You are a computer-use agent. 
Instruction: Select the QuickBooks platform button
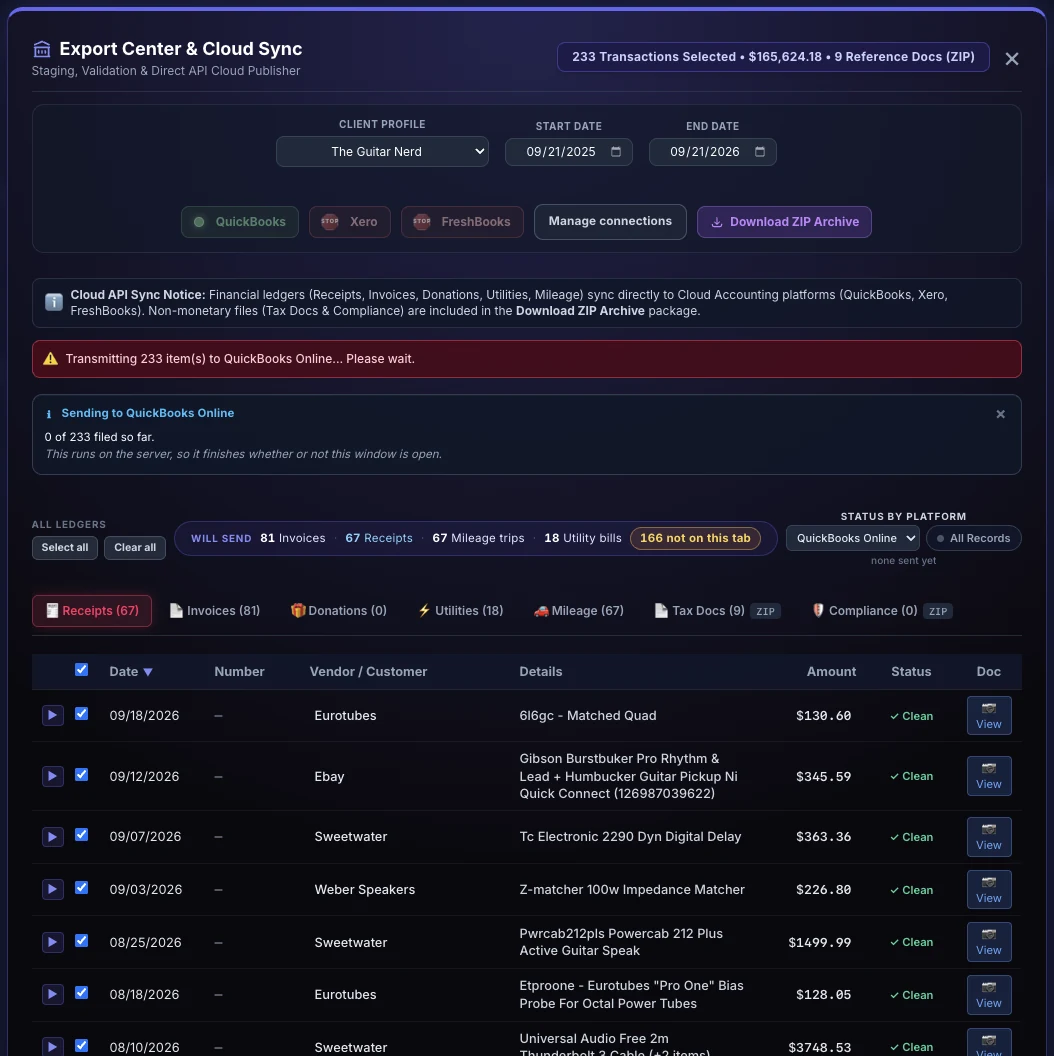click(240, 222)
